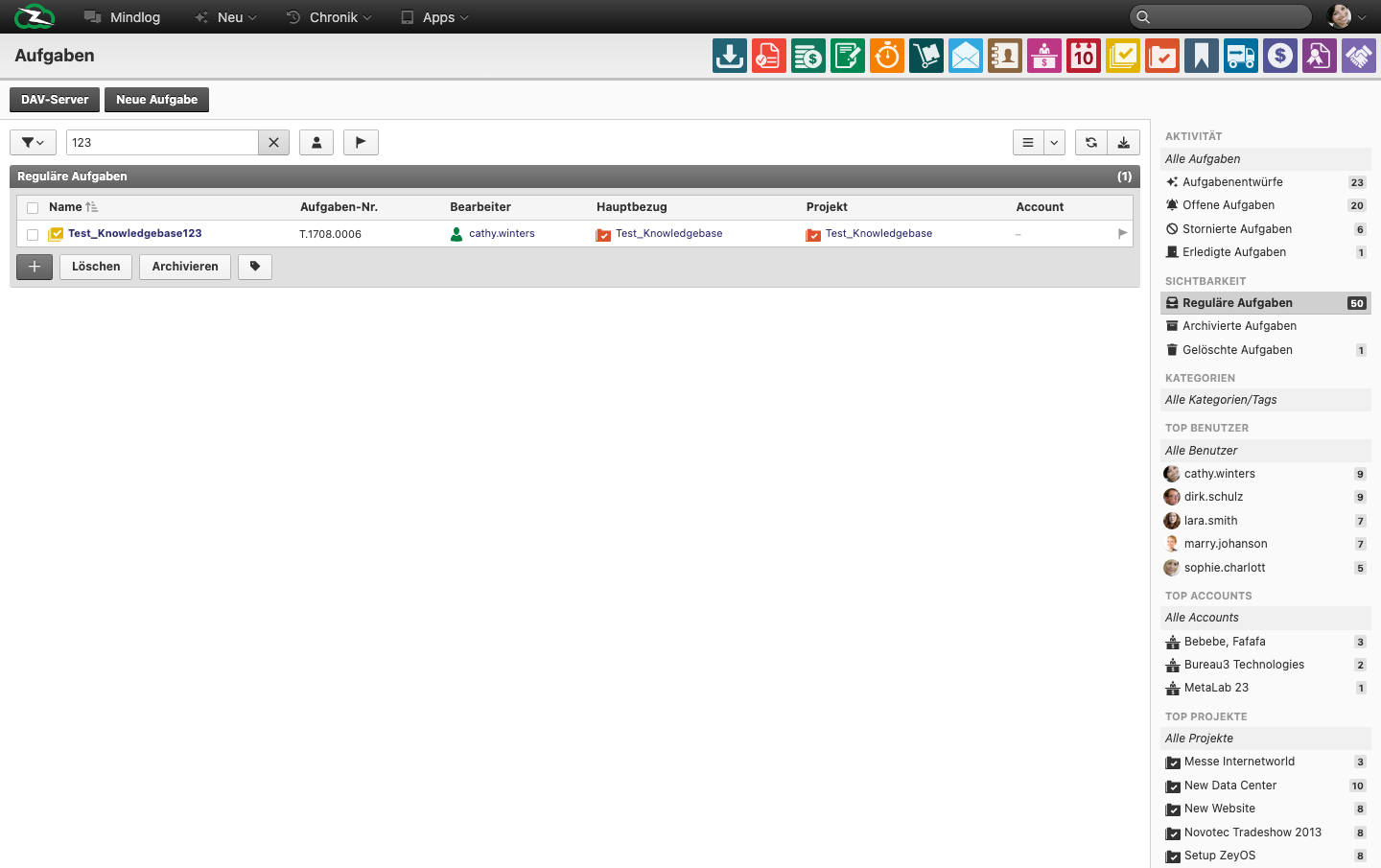The height and width of the screenshot is (868, 1381).
Task: Open the red document checkmark app icon
Action: point(769,56)
